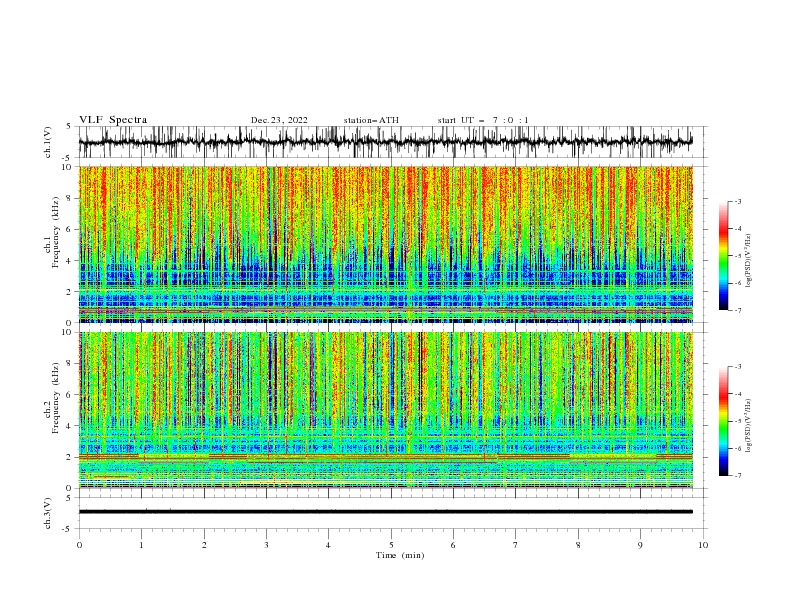
Task: Click the ch.1 voltage waveform trace
Action: [385, 142]
